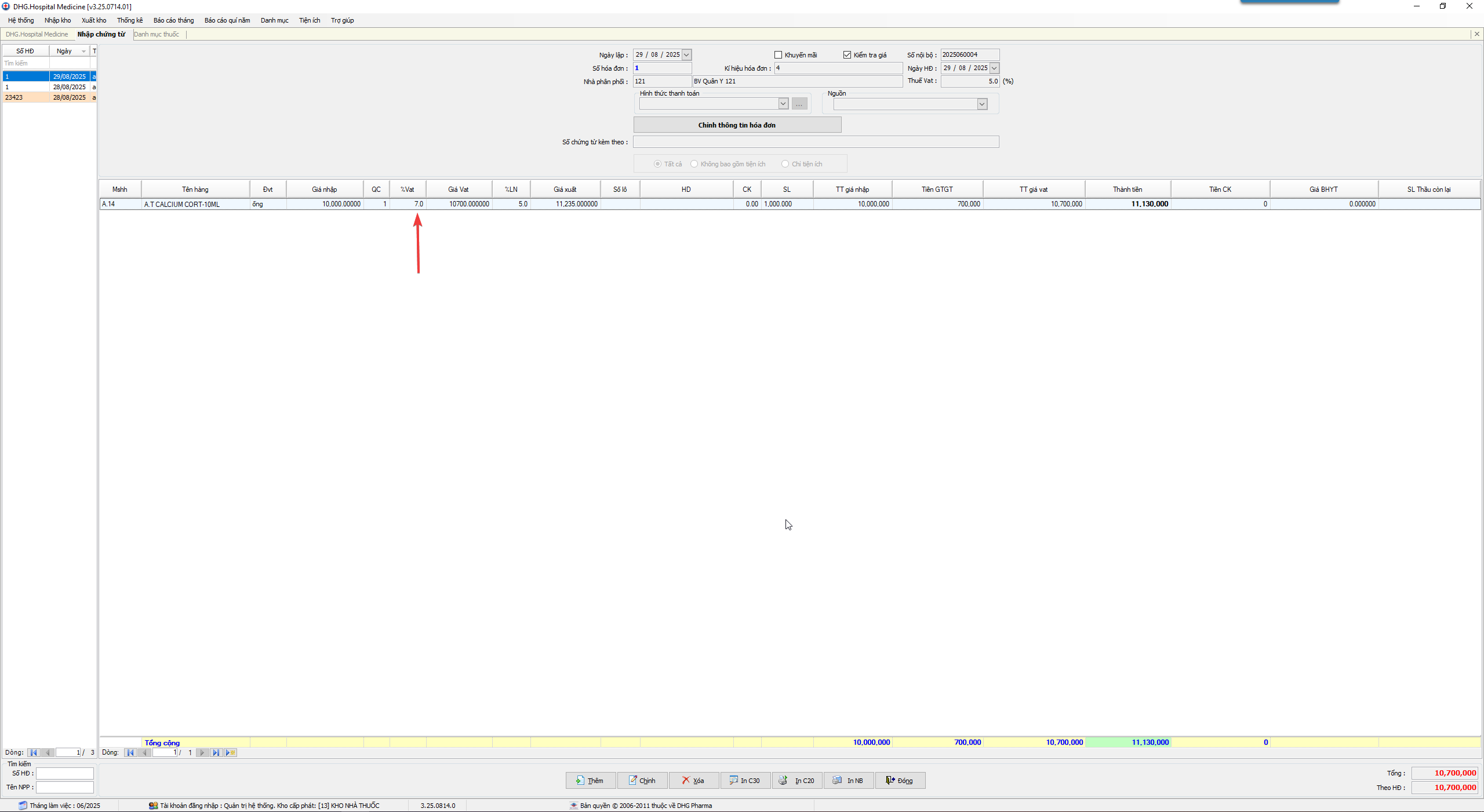
Task: Enable the Khuyến mãi checkbox
Action: click(779, 55)
